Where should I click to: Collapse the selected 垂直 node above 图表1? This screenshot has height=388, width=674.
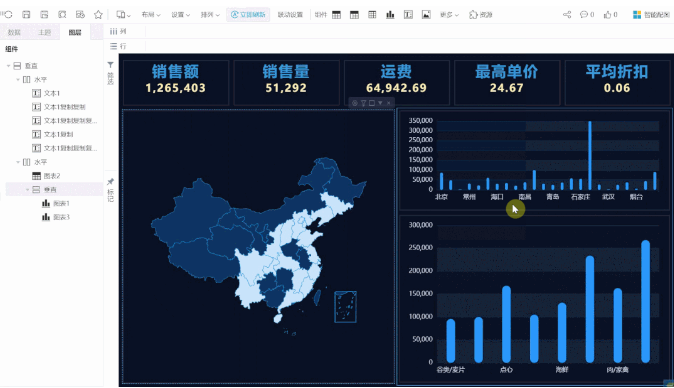tap(28, 189)
